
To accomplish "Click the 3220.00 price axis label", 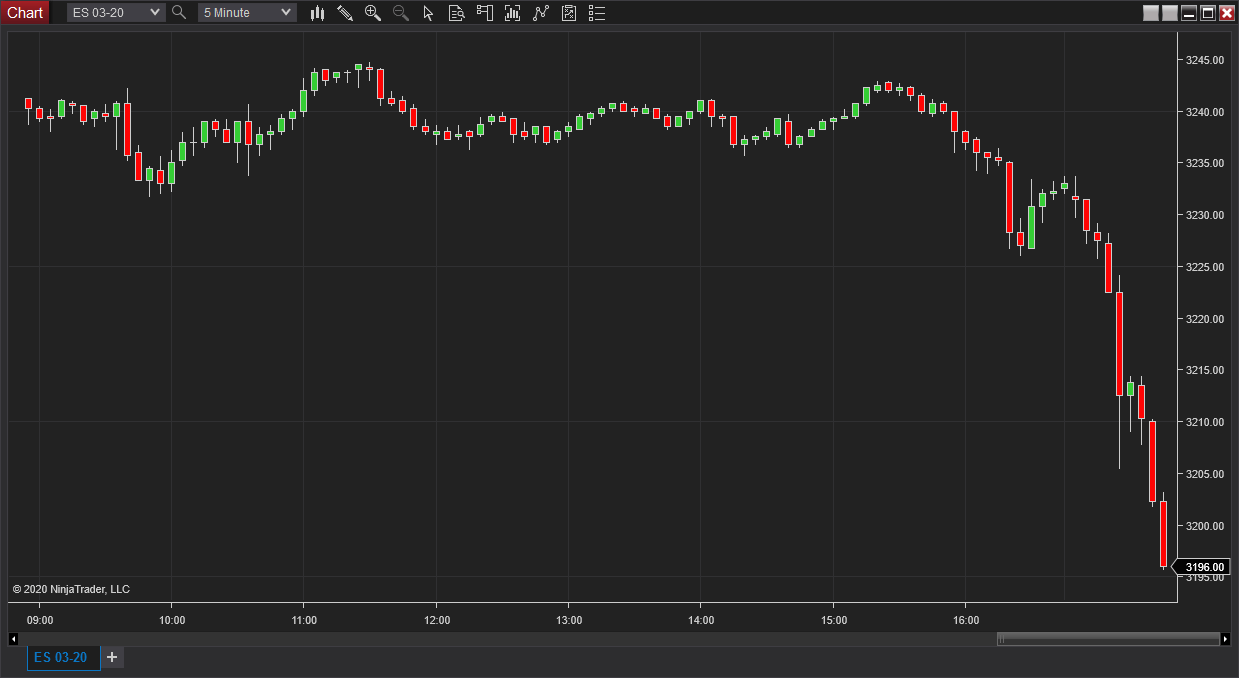I will (1205, 319).
